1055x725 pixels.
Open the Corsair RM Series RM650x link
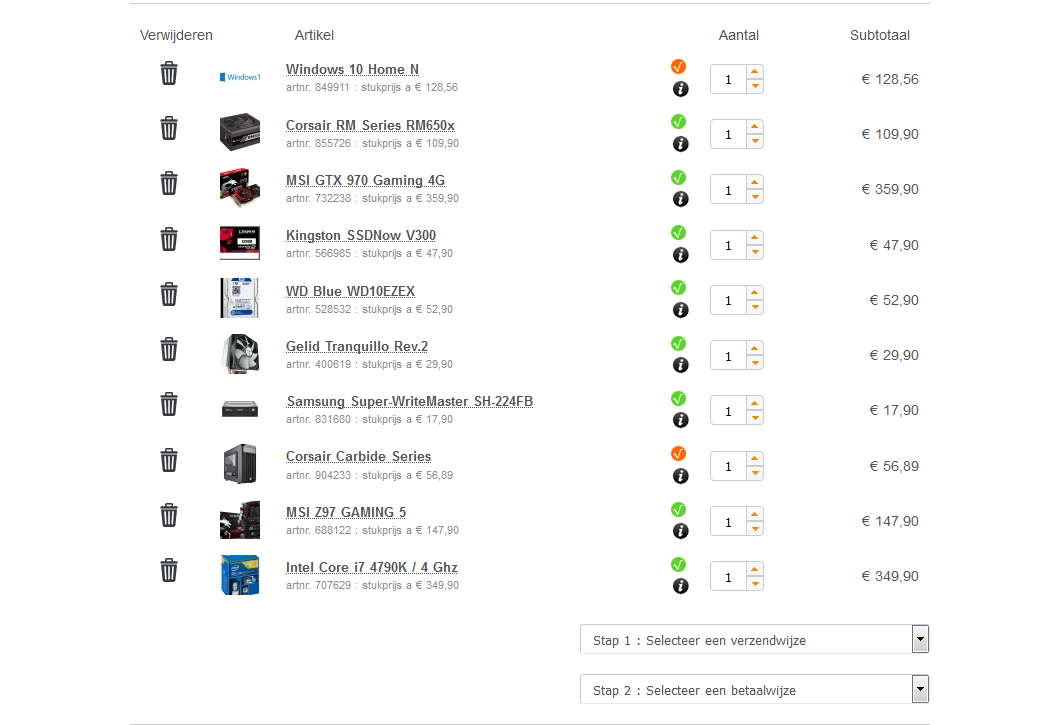coord(370,125)
